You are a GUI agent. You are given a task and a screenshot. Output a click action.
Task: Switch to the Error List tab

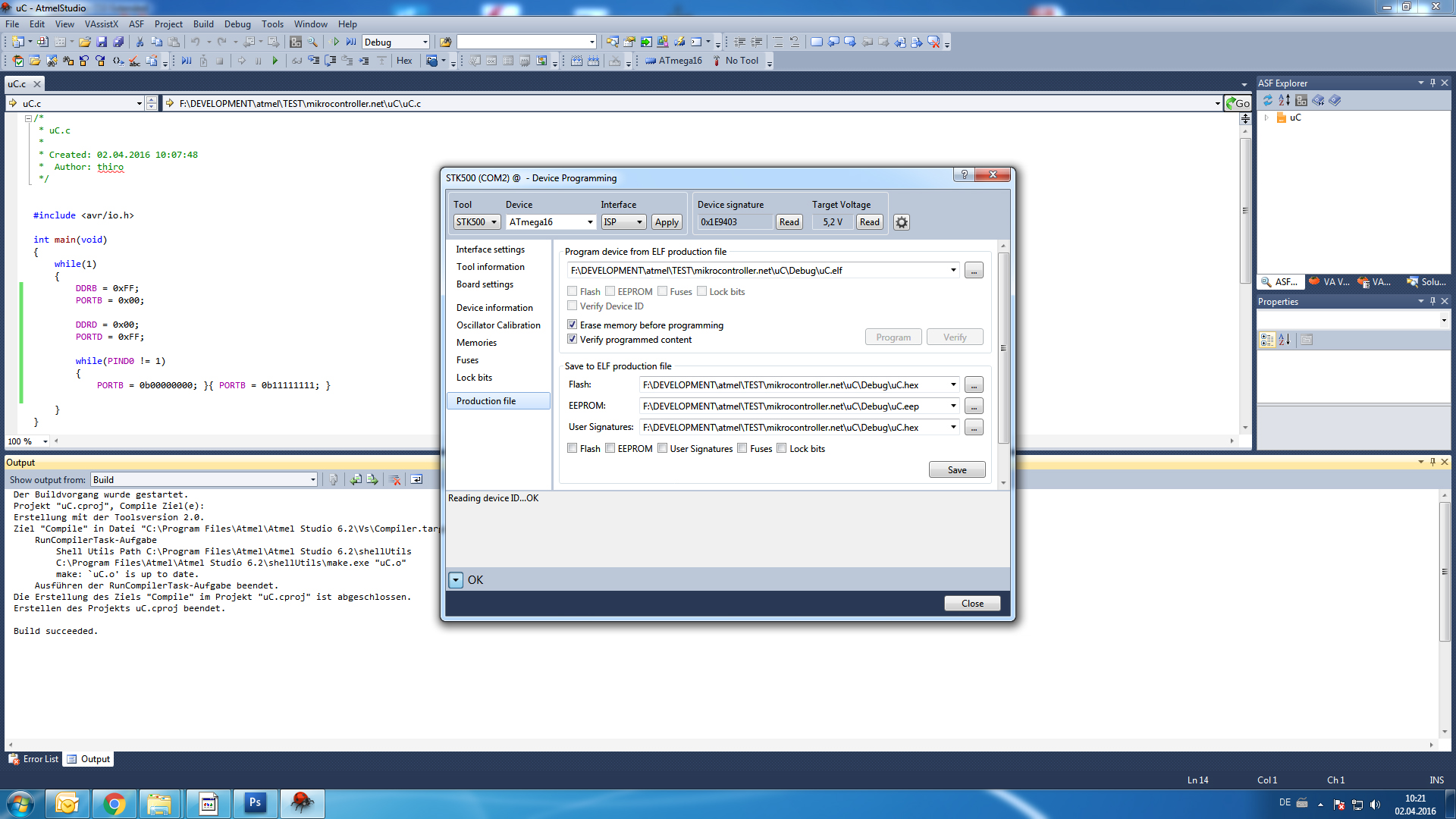point(33,759)
